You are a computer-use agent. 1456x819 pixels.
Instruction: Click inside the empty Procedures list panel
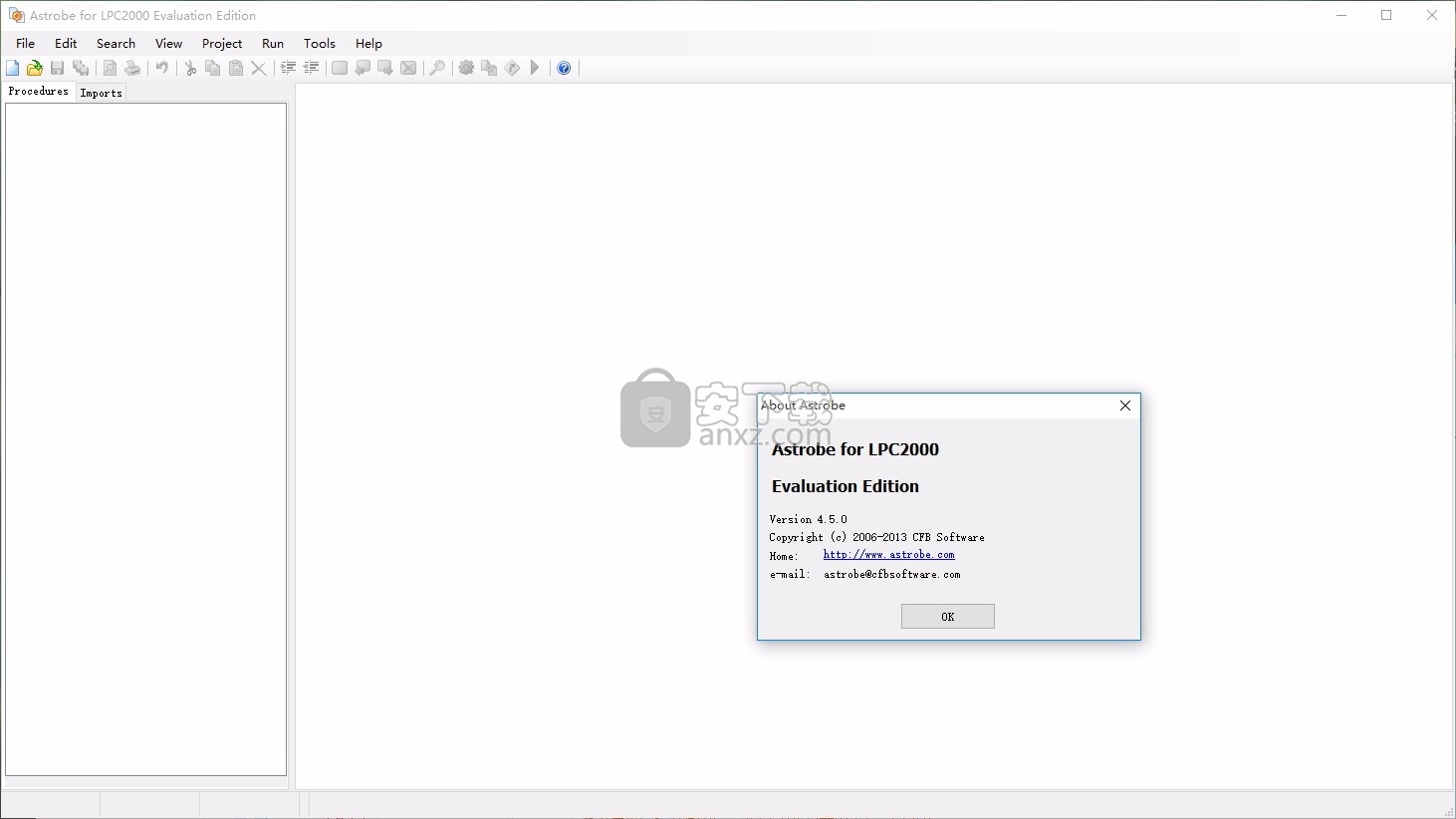tap(145, 438)
